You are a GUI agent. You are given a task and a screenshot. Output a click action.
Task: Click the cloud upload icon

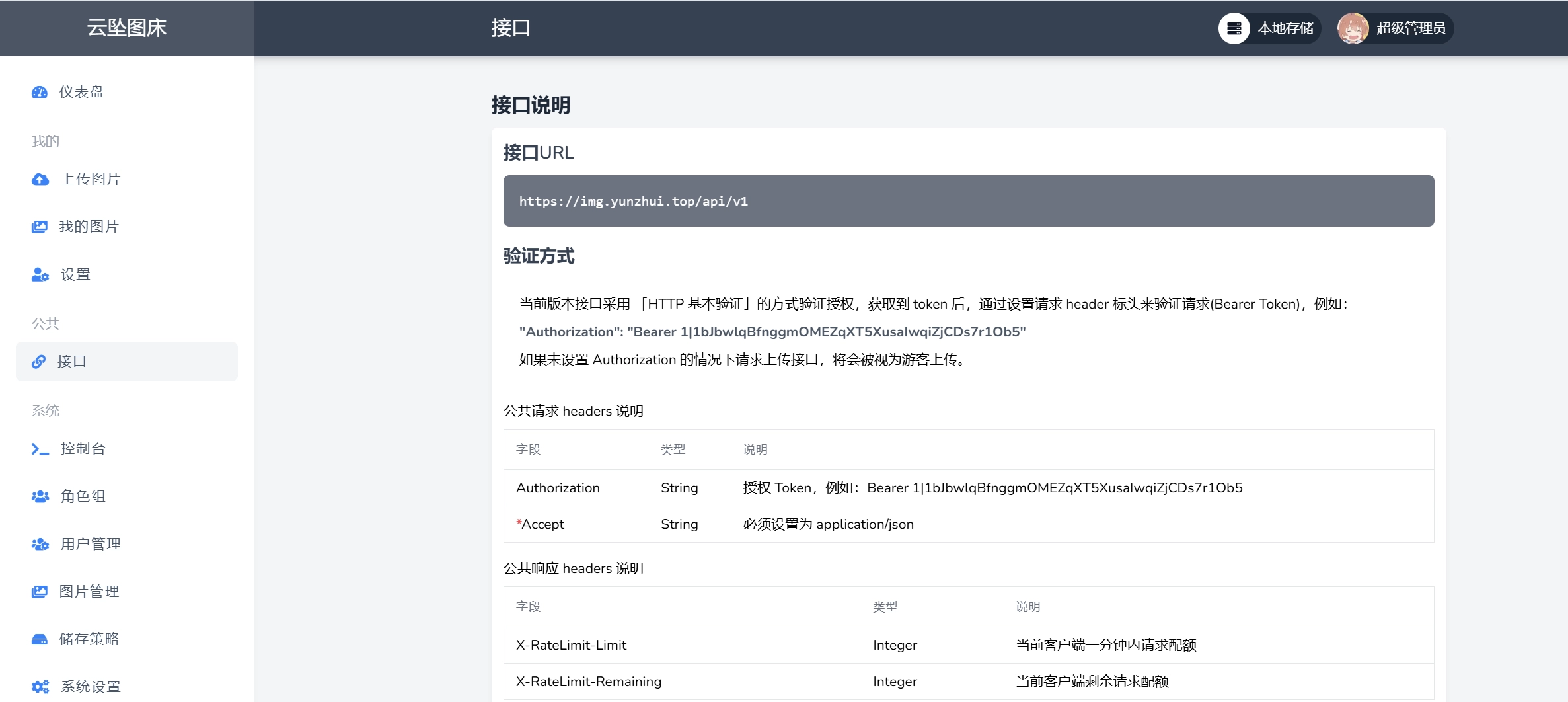(x=40, y=179)
